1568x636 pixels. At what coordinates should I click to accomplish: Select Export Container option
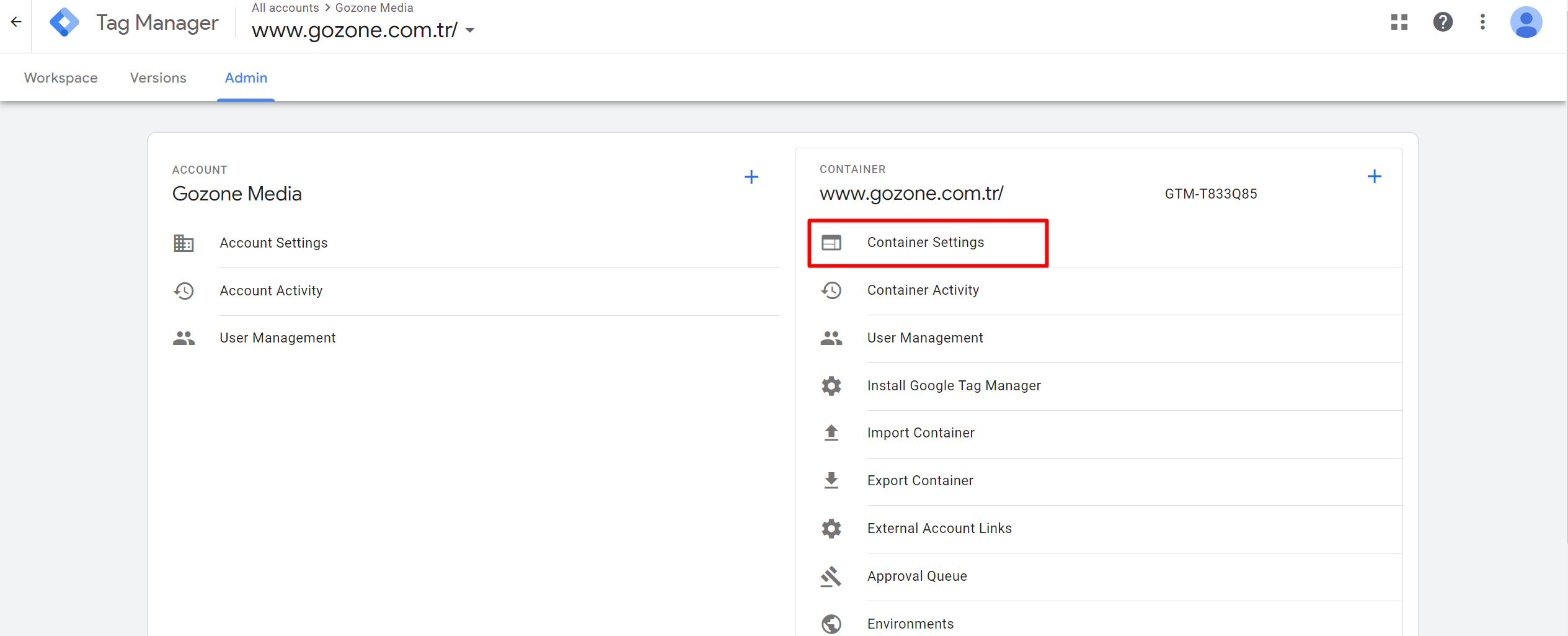919,481
